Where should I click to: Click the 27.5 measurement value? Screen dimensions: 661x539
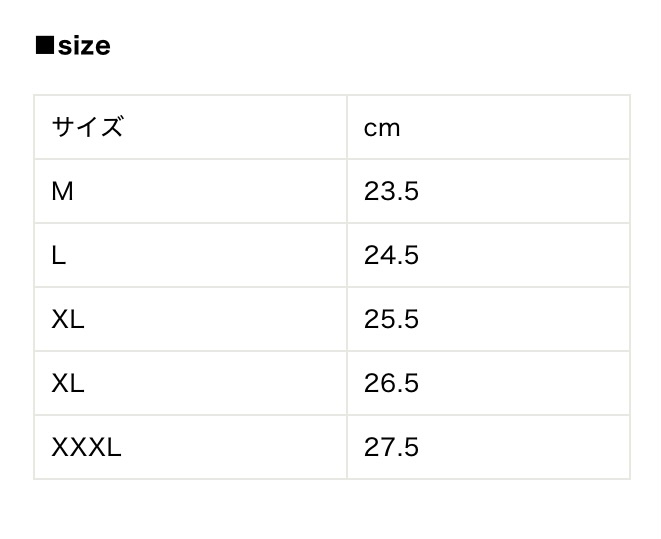pyautogui.click(x=391, y=447)
